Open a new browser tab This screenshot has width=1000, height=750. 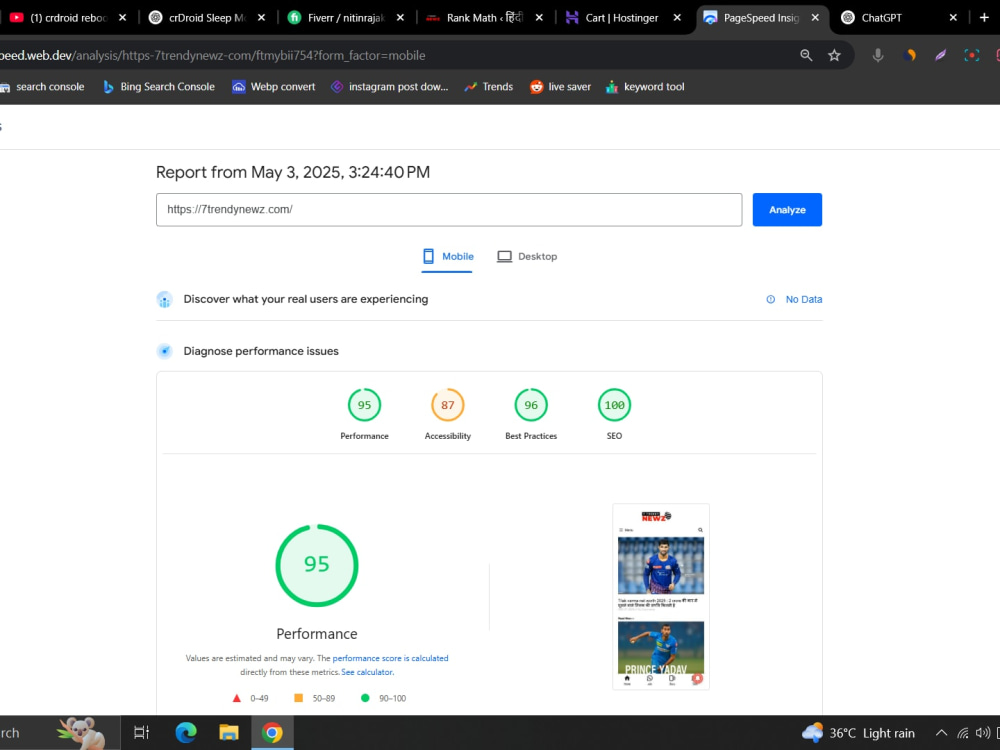pos(984,18)
